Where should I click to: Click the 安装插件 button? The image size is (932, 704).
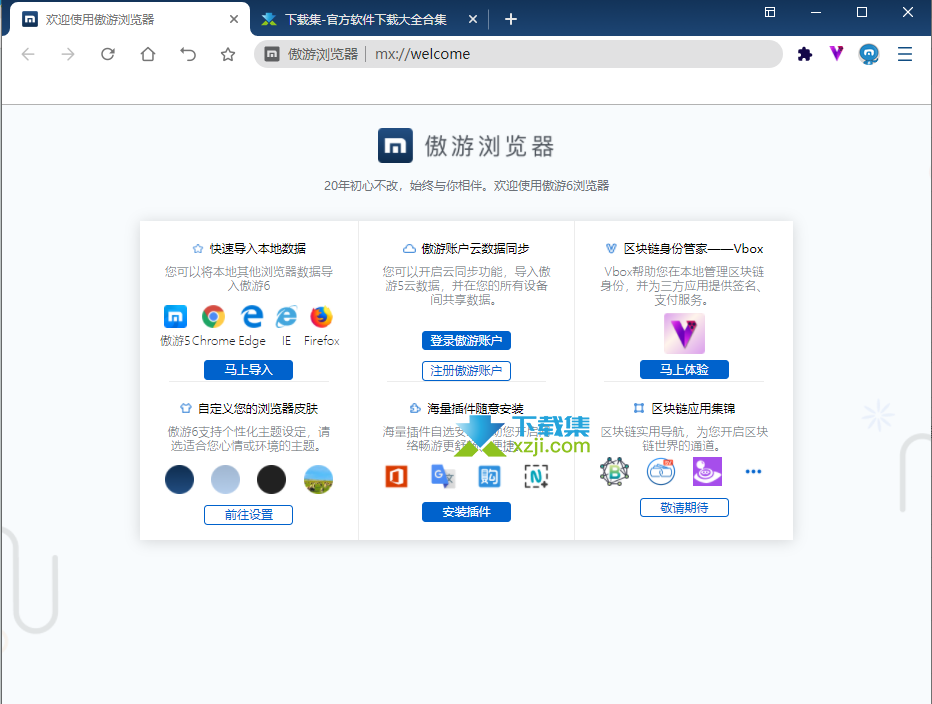click(x=467, y=512)
